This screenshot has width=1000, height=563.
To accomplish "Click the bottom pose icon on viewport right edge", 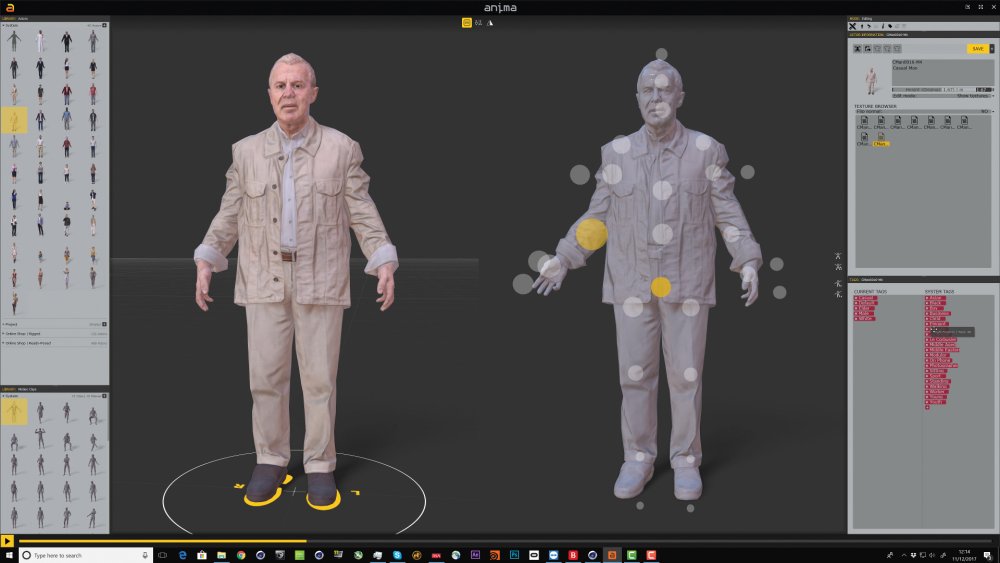I will point(838,294).
